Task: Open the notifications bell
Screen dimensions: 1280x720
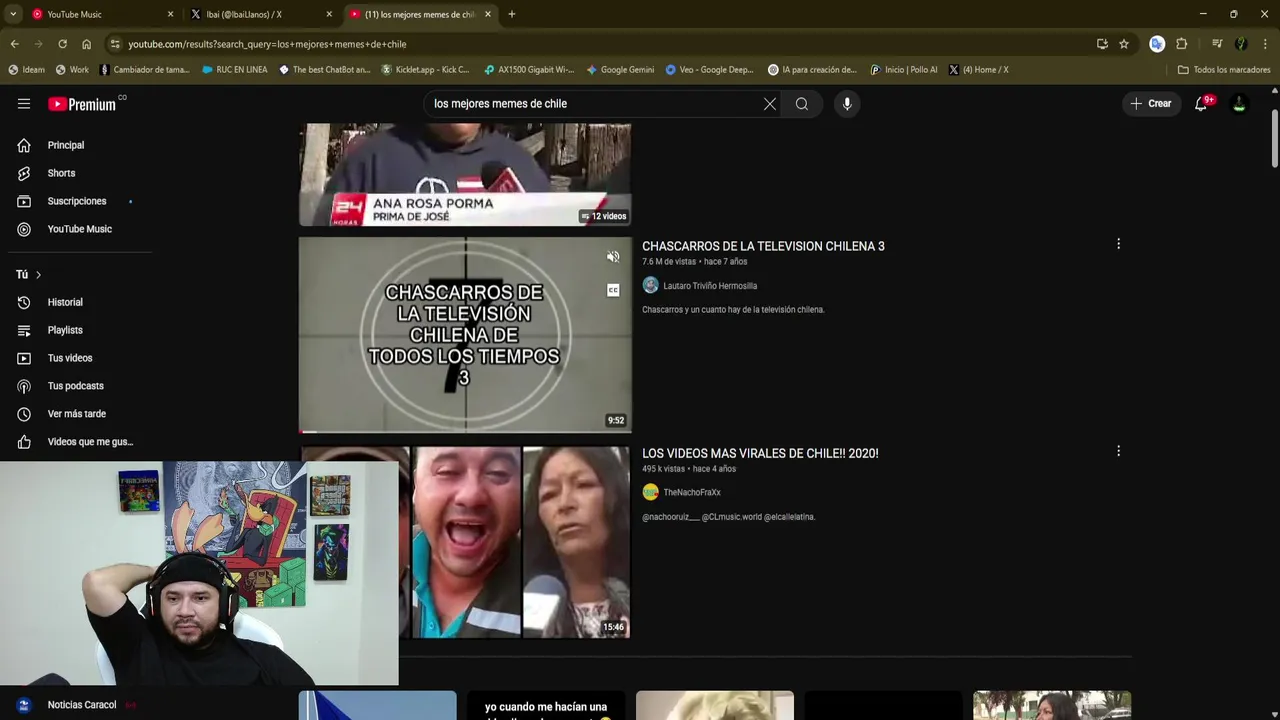Action: click(x=1202, y=104)
